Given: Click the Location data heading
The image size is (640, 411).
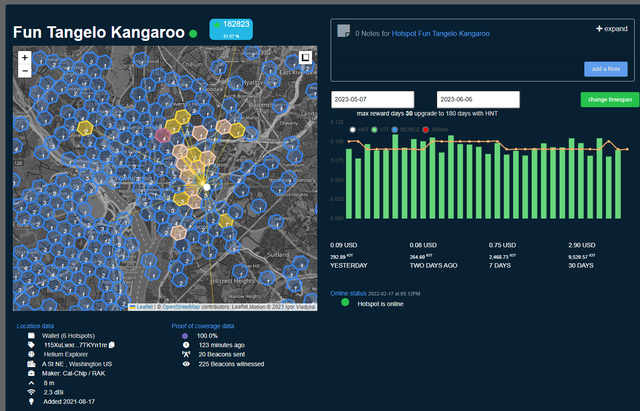Looking at the screenshot, I should tap(35, 326).
